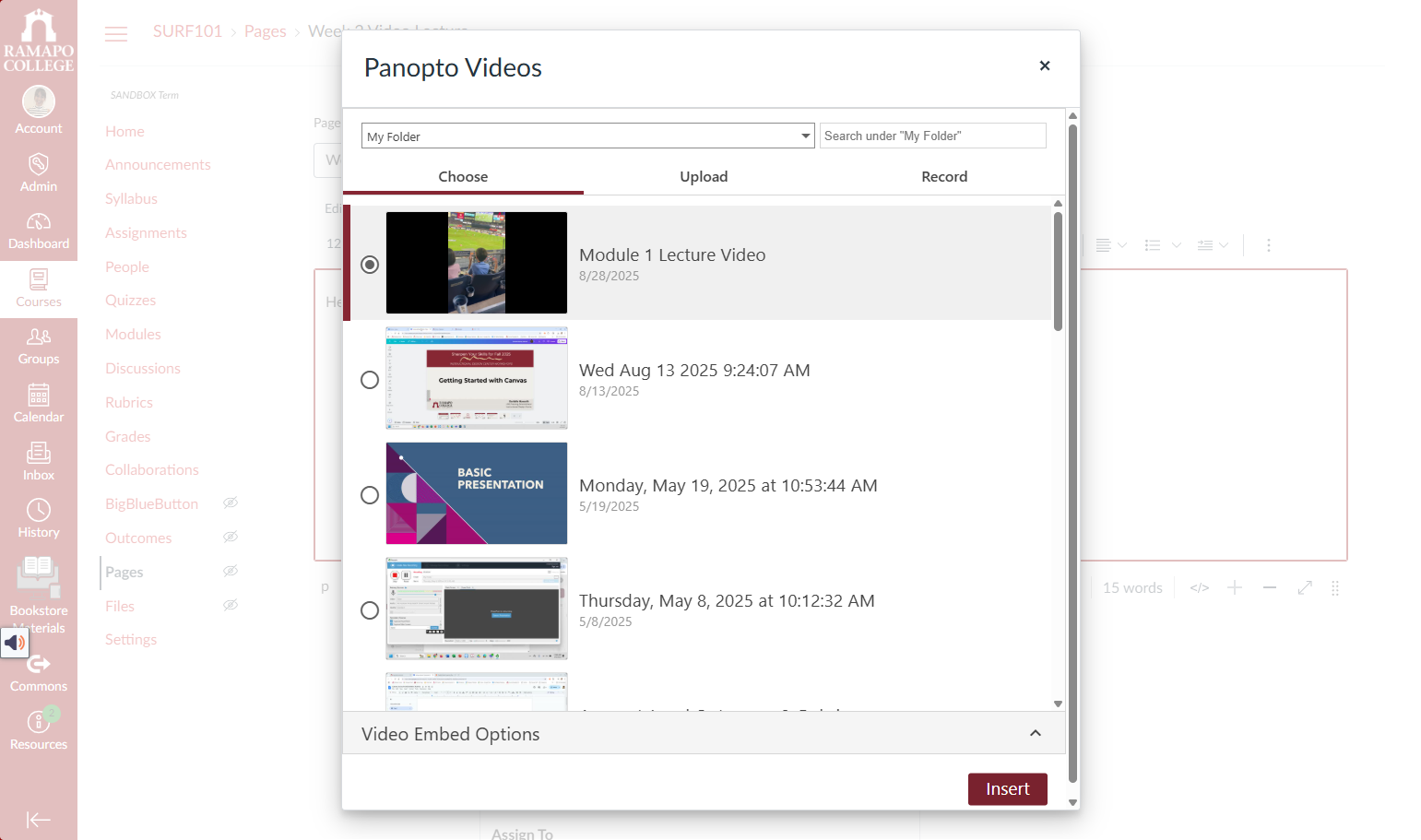Open the History clock icon
Image resolution: width=1421 pixels, height=840 pixels.
39,510
